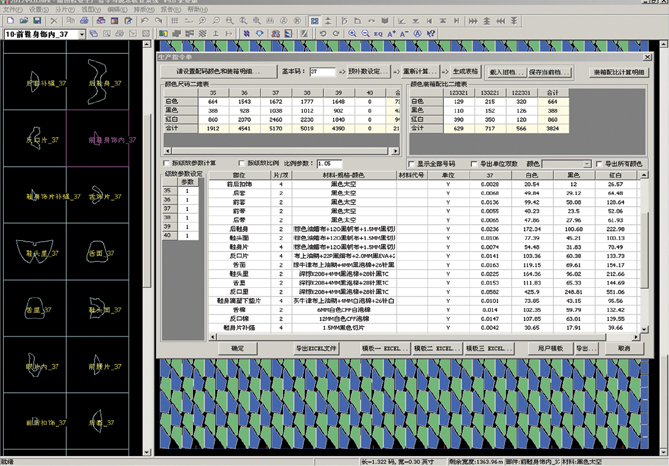Select the 舌面_37 pattern piece thumbnail
This screenshot has height=466, width=669.
point(98,252)
